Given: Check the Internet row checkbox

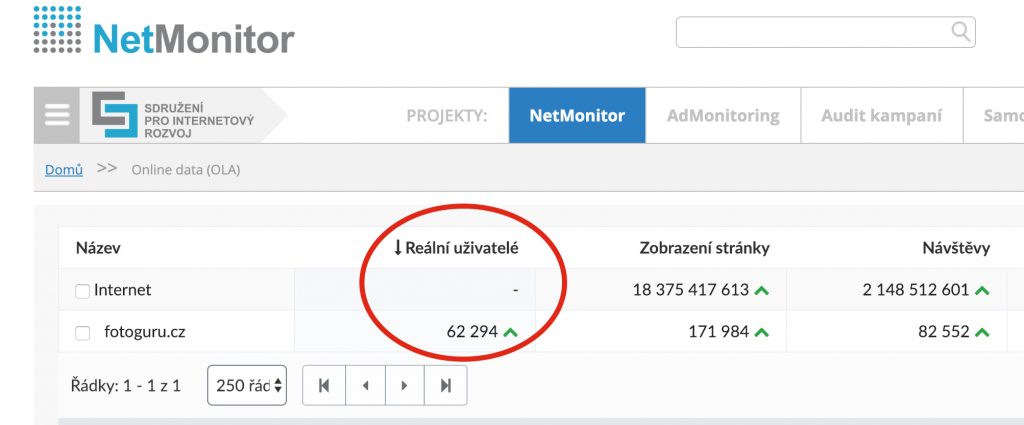Looking at the screenshot, I should pyautogui.click(x=83, y=291).
